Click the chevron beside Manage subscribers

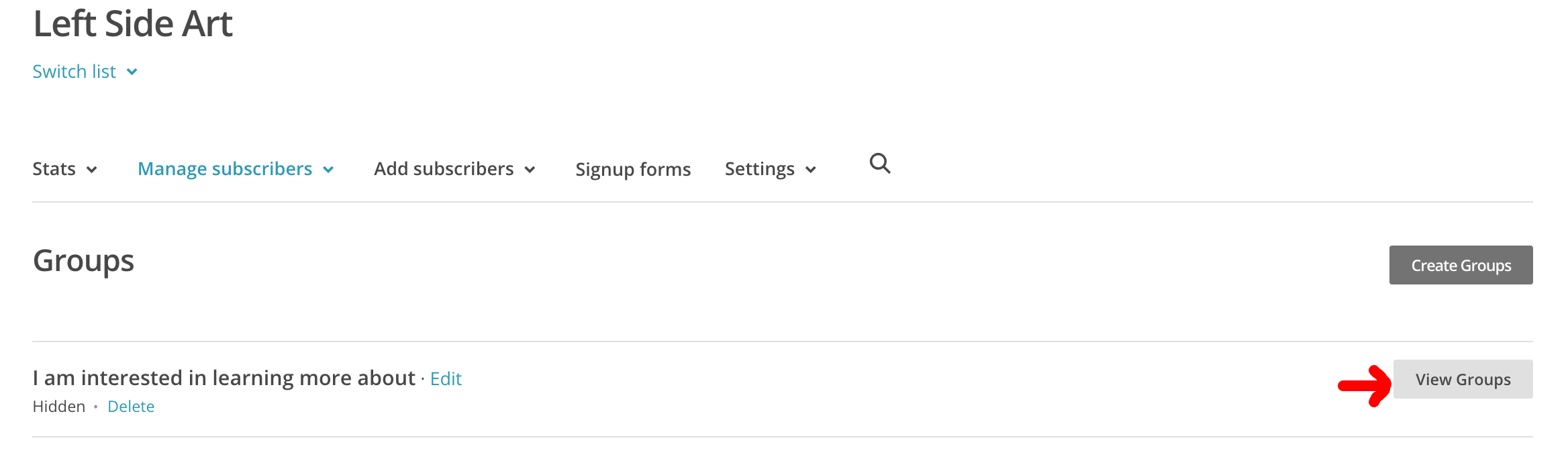click(328, 170)
